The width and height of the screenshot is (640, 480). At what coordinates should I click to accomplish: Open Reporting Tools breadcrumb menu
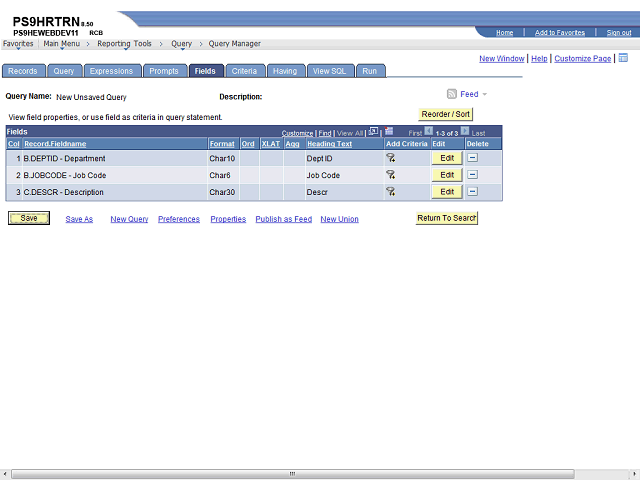[x=124, y=44]
